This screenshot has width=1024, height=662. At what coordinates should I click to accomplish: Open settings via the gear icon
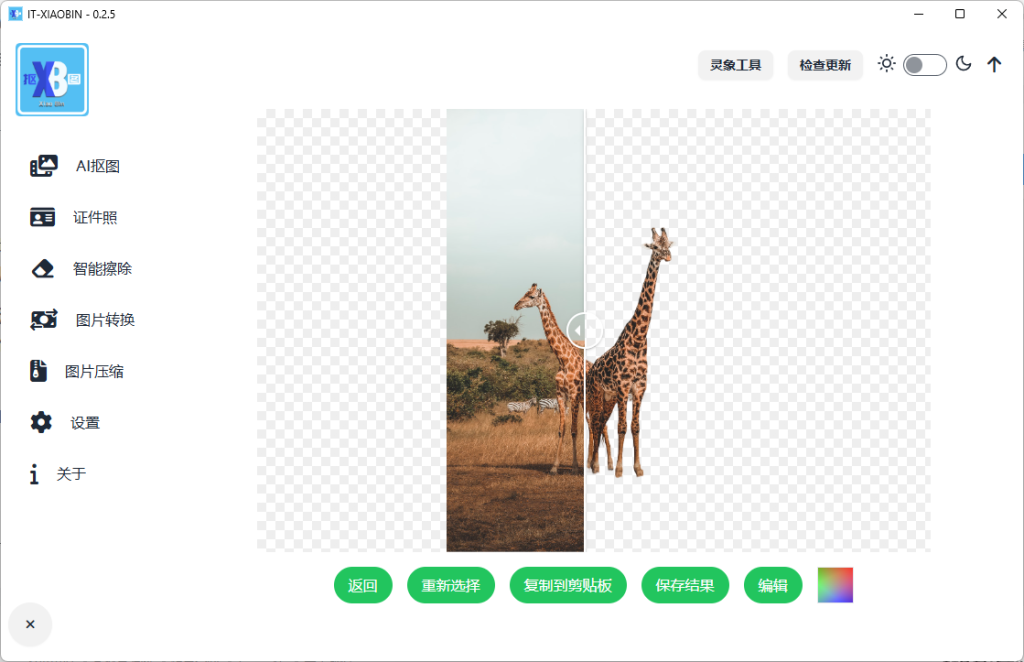tap(41, 422)
